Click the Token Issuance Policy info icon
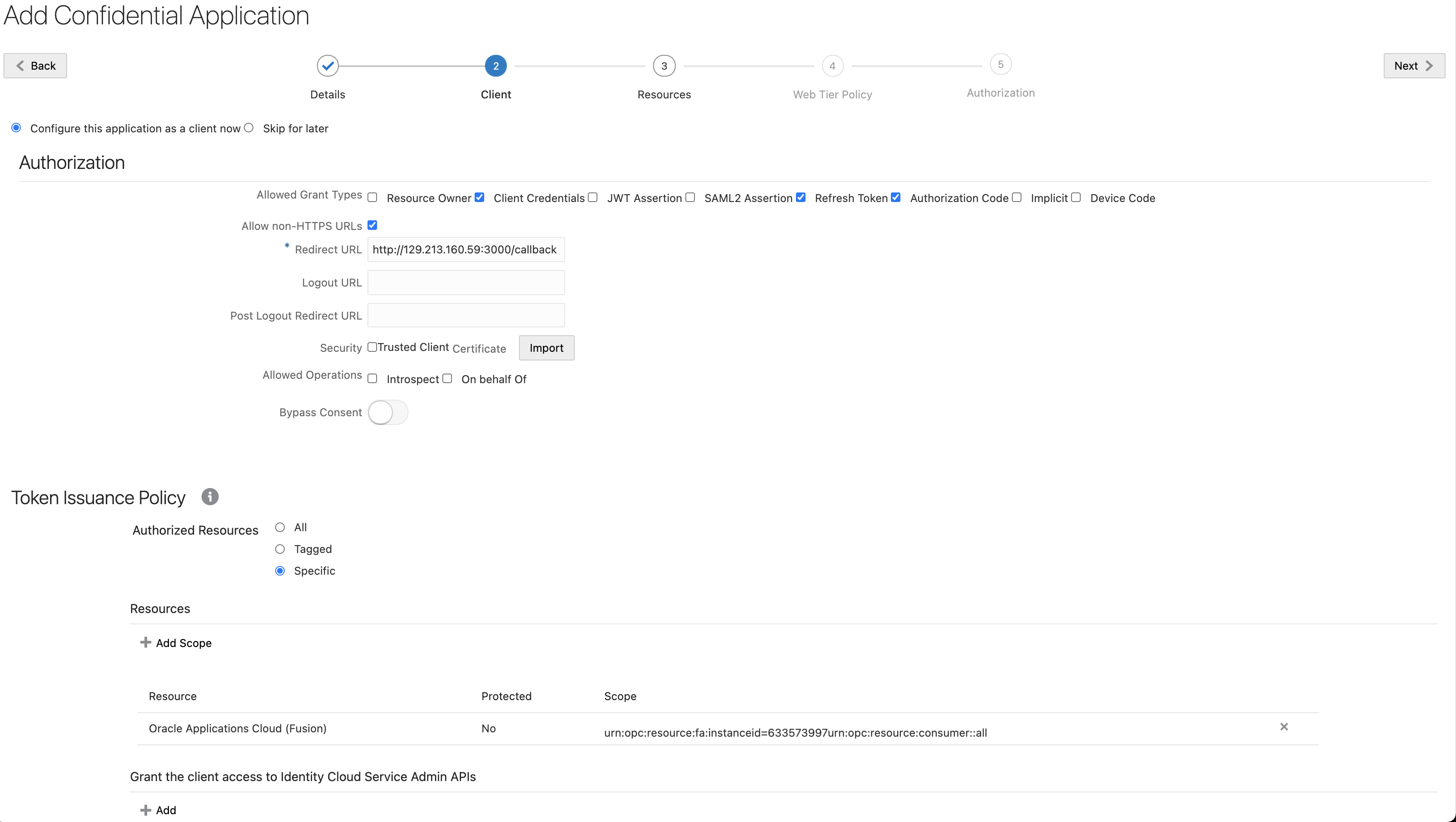 point(210,496)
